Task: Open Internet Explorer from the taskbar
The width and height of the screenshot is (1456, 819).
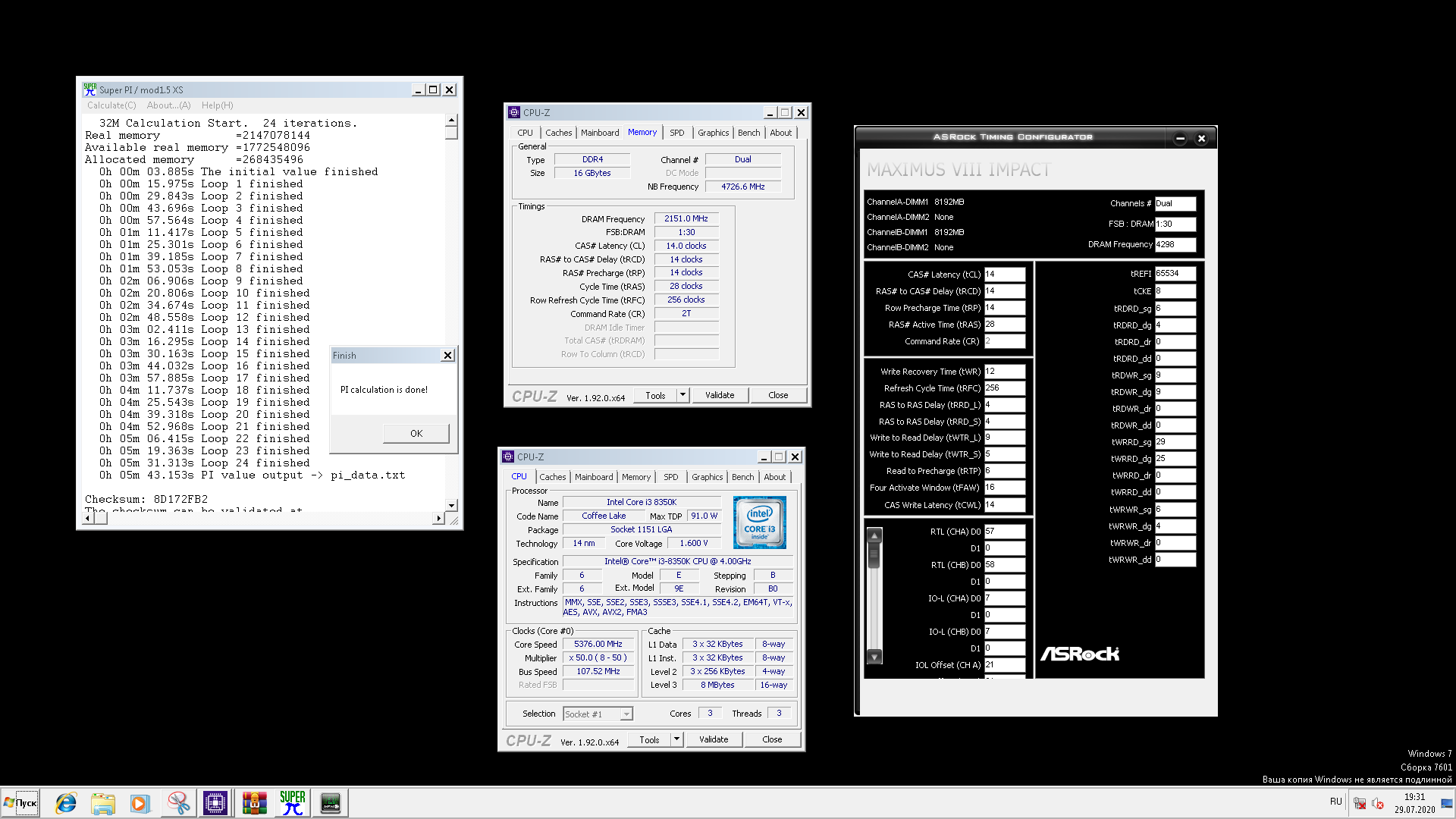Action: pyautogui.click(x=66, y=803)
